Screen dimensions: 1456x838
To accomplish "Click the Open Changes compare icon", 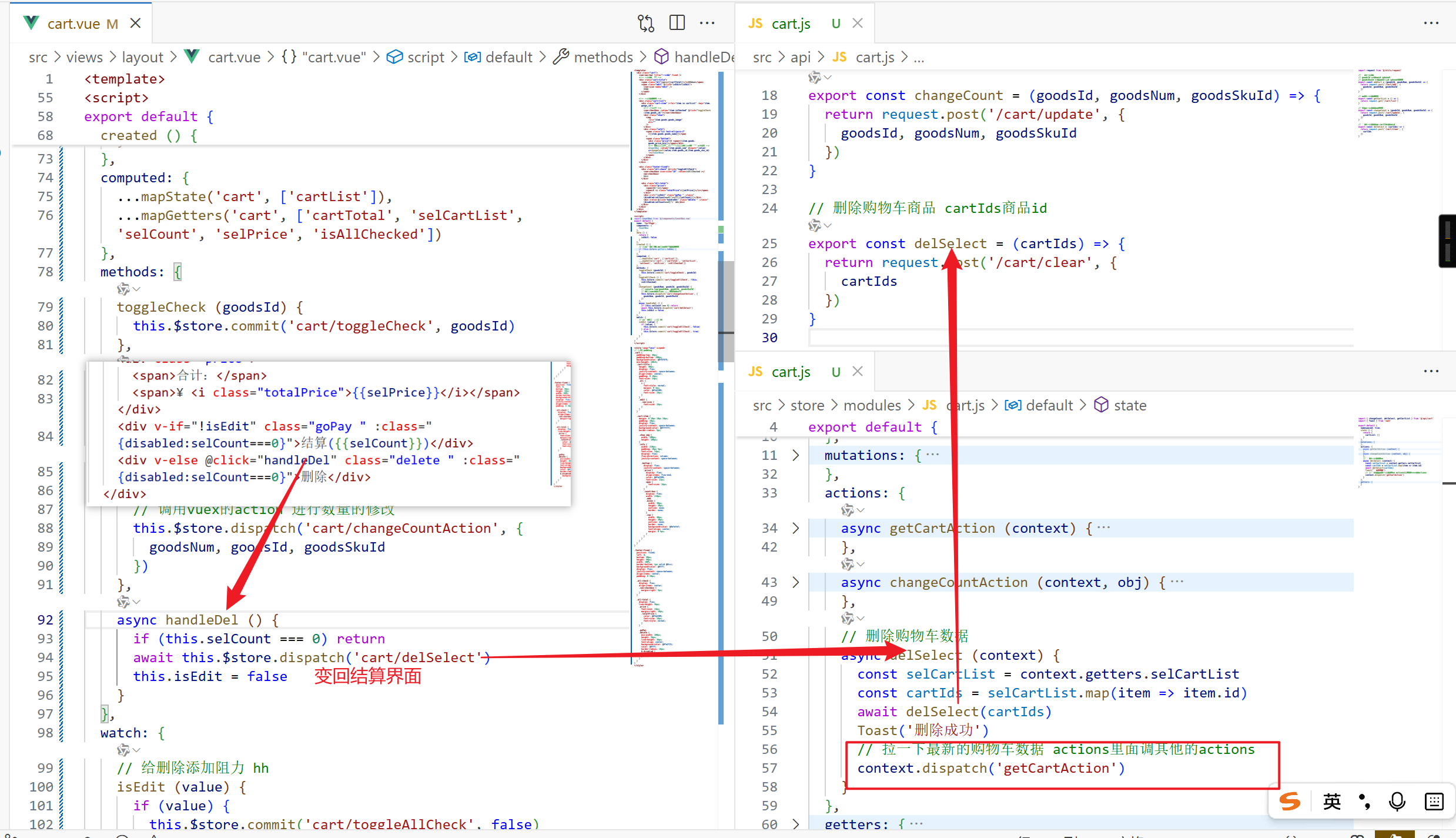I will (x=645, y=24).
